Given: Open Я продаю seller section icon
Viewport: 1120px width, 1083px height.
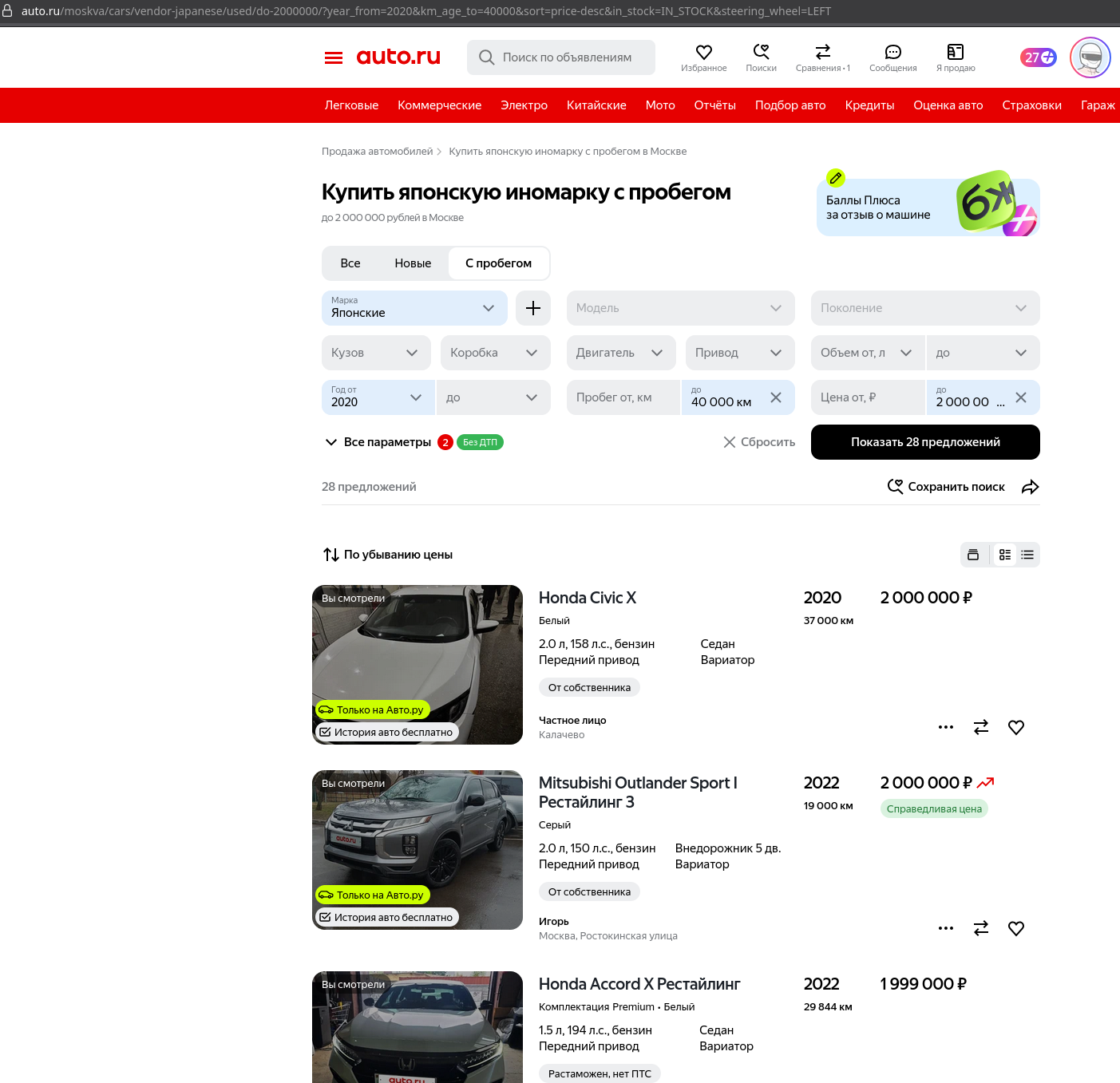Looking at the screenshot, I should pos(956,57).
